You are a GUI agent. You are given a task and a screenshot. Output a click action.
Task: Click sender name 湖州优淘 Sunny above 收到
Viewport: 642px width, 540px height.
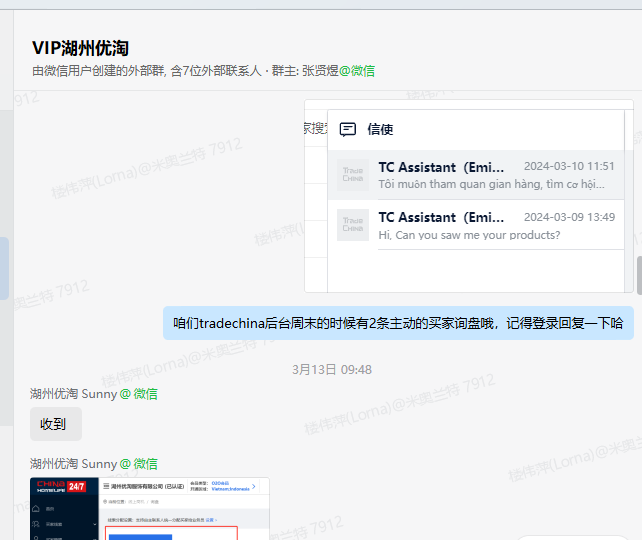point(73,394)
